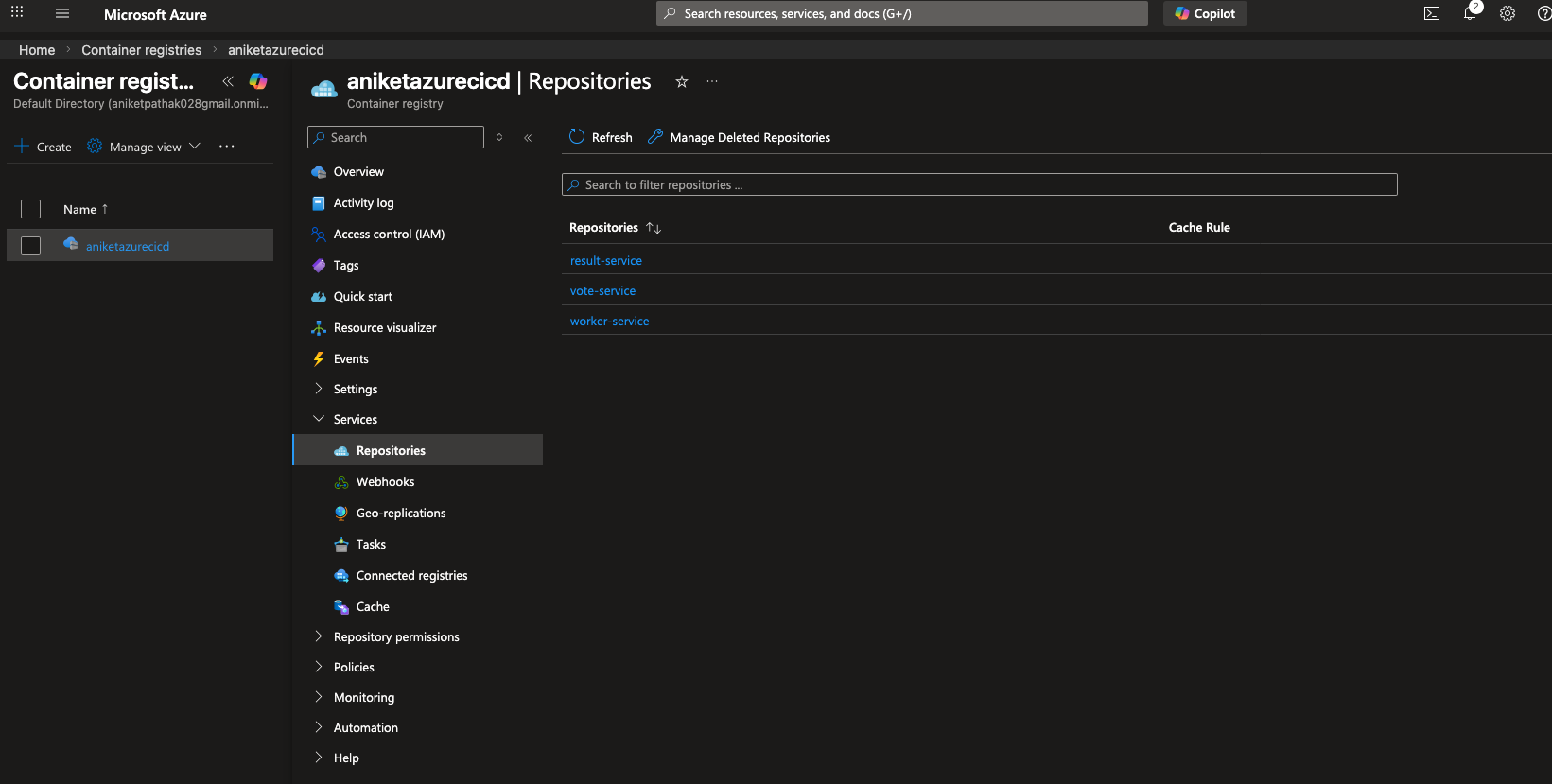Collapse the resource menu with double-chevron
This screenshot has height=784, width=1552.
click(x=528, y=138)
